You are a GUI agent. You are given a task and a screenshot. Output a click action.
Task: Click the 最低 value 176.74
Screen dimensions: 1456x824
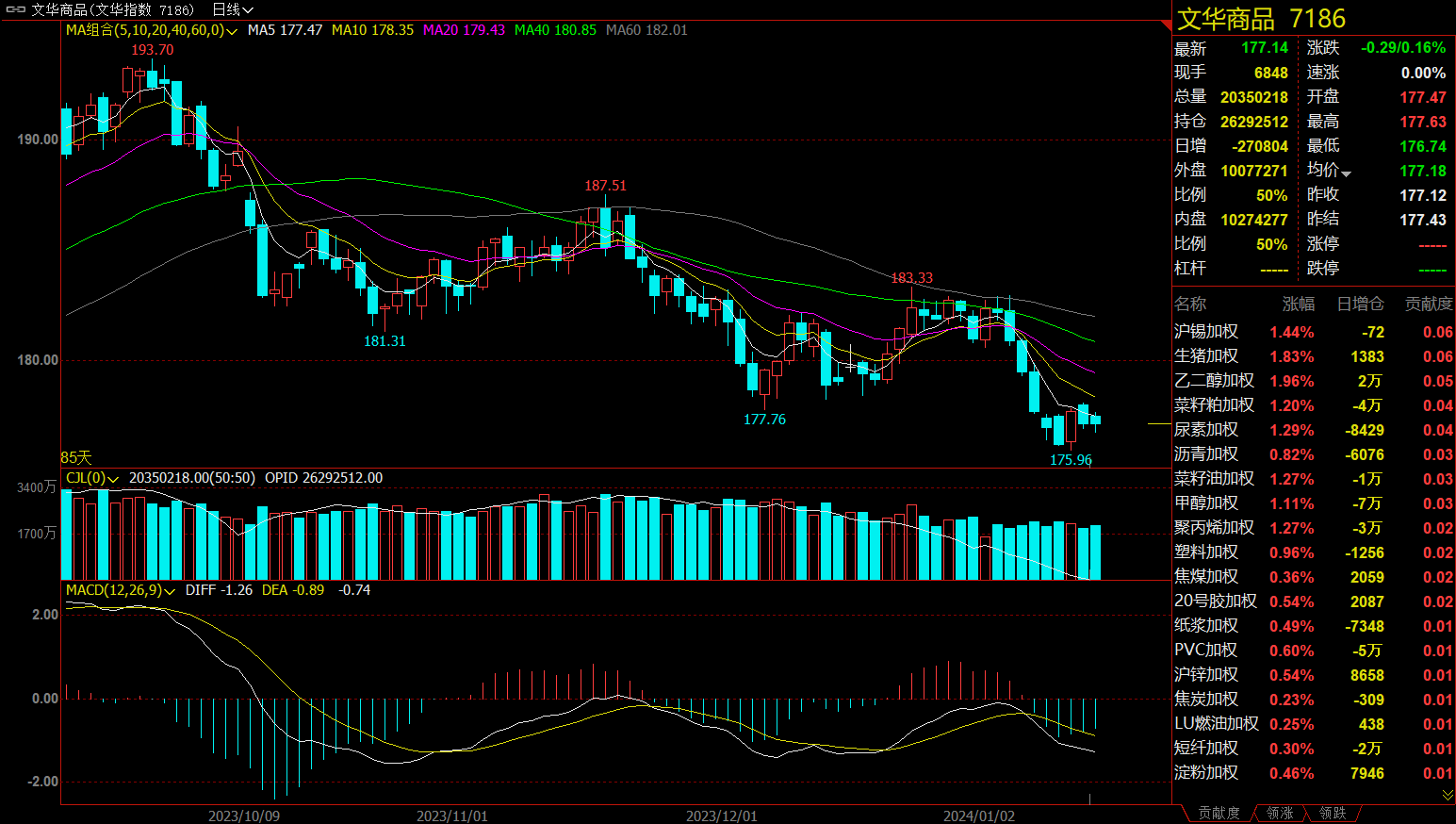1423,146
